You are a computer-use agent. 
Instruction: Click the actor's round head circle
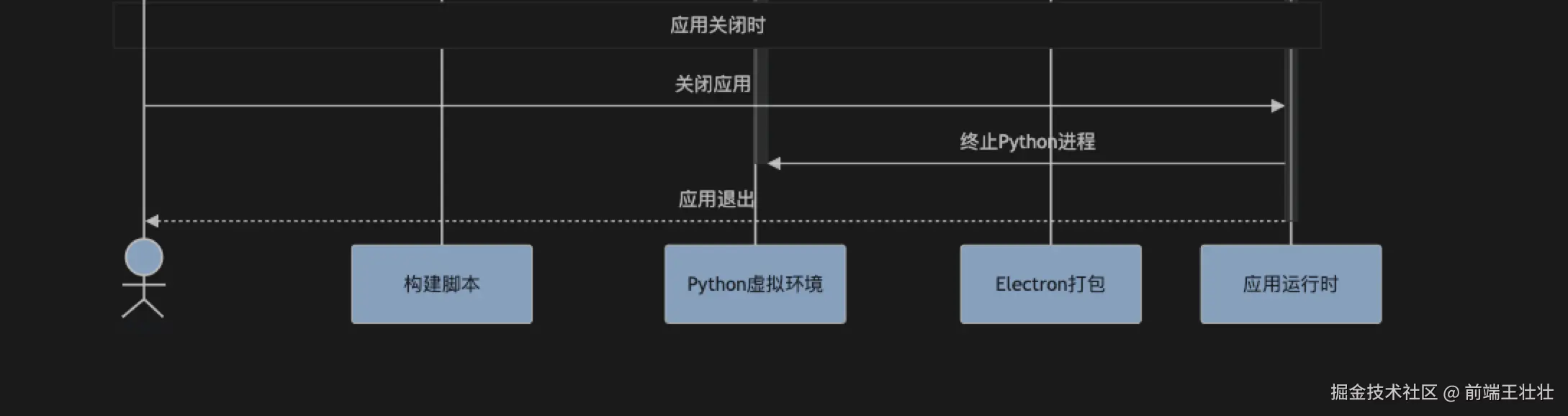[144, 258]
